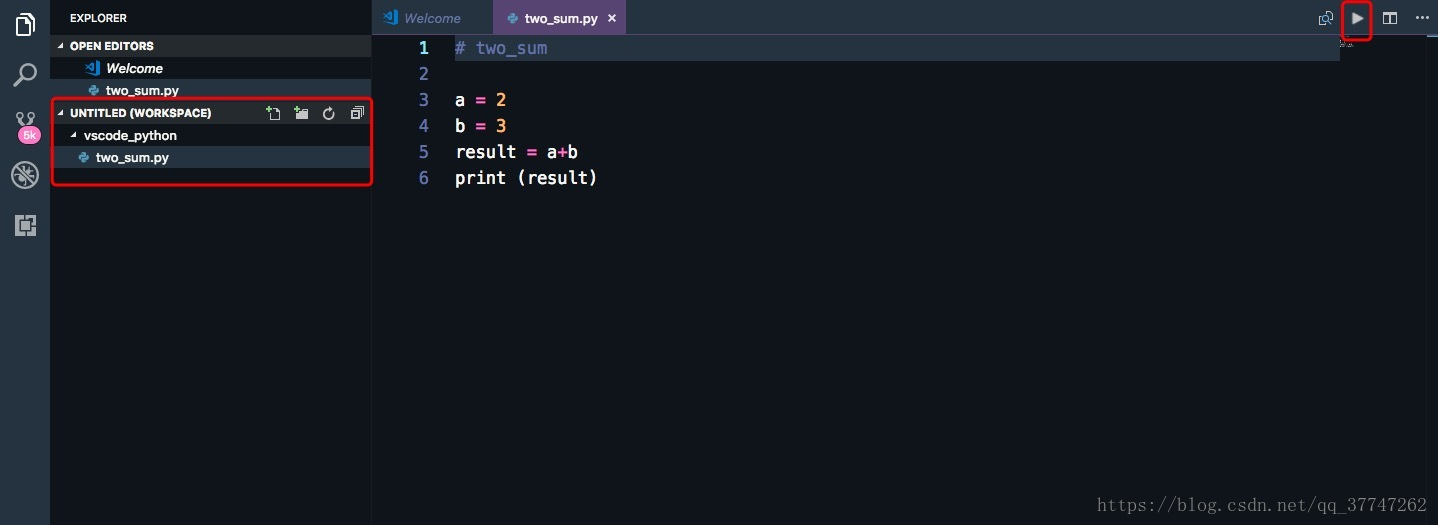Click the New File icon in workspace header

(273, 113)
